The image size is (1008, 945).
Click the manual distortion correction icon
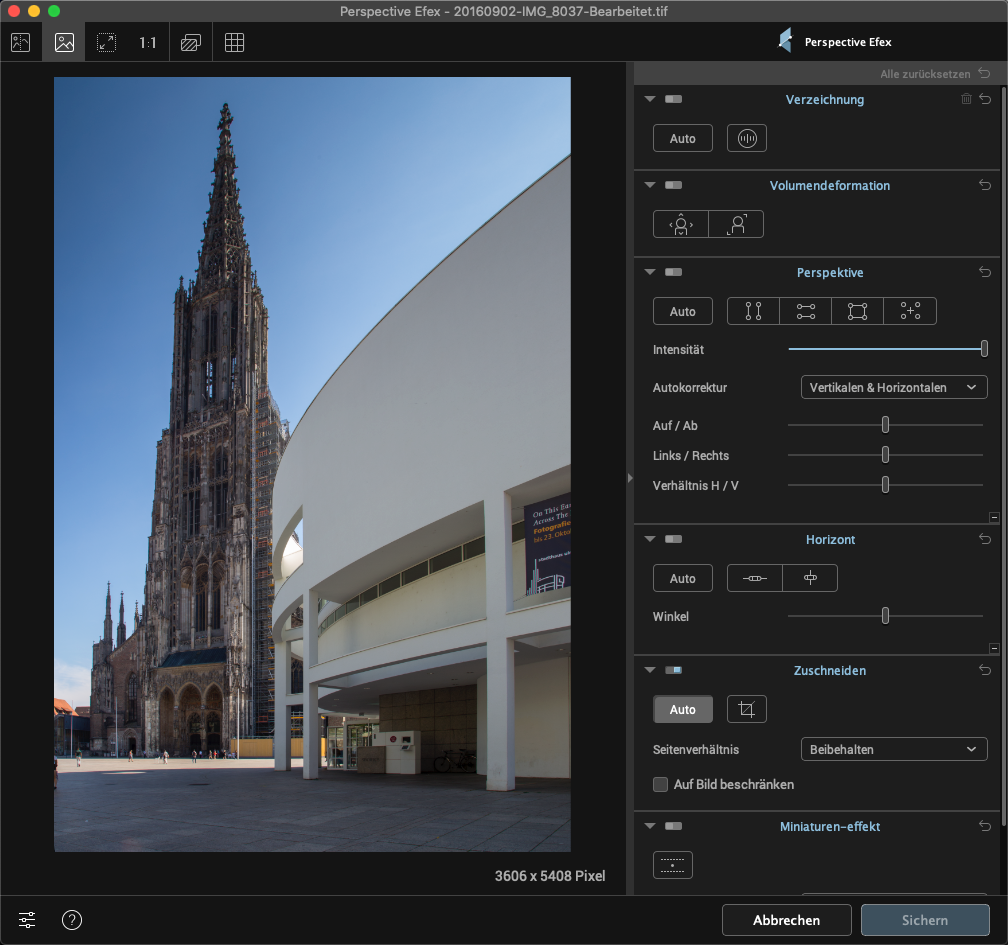pyautogui.click(x=746, y=138)
